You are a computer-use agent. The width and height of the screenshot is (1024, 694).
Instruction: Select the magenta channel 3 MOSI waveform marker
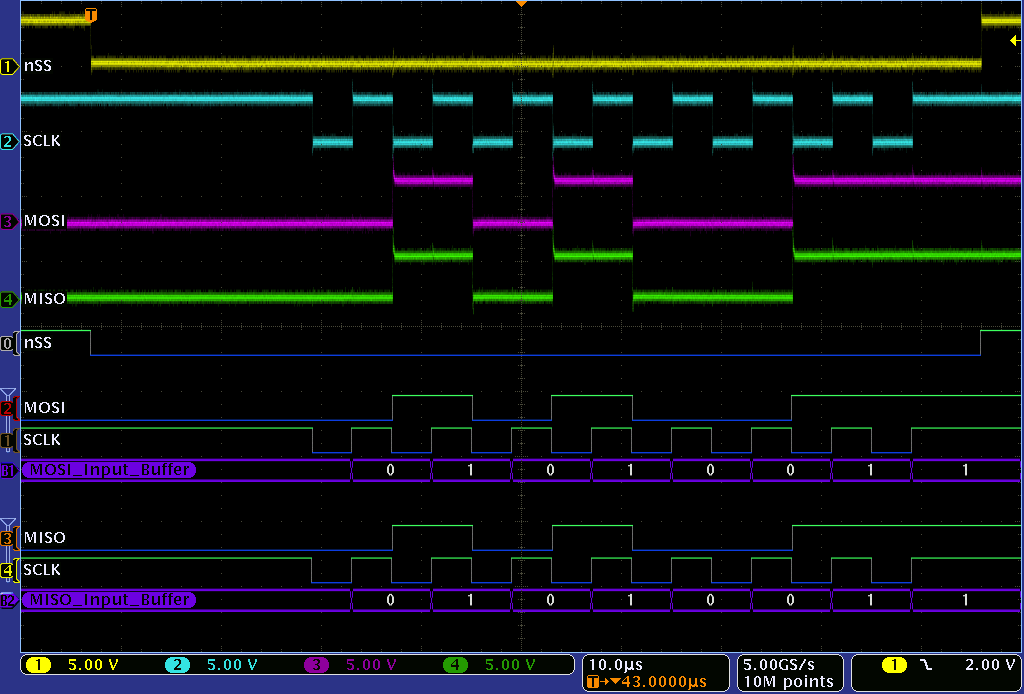10,221
